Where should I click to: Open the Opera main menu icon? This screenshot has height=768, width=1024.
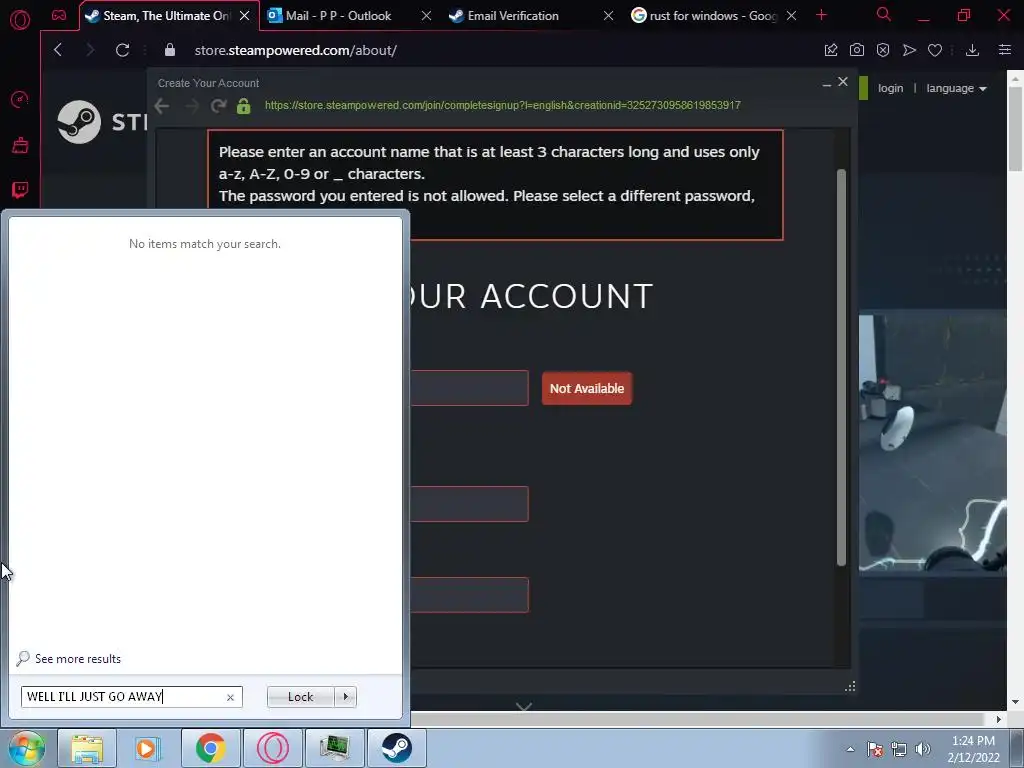click(x=20, y=20)
